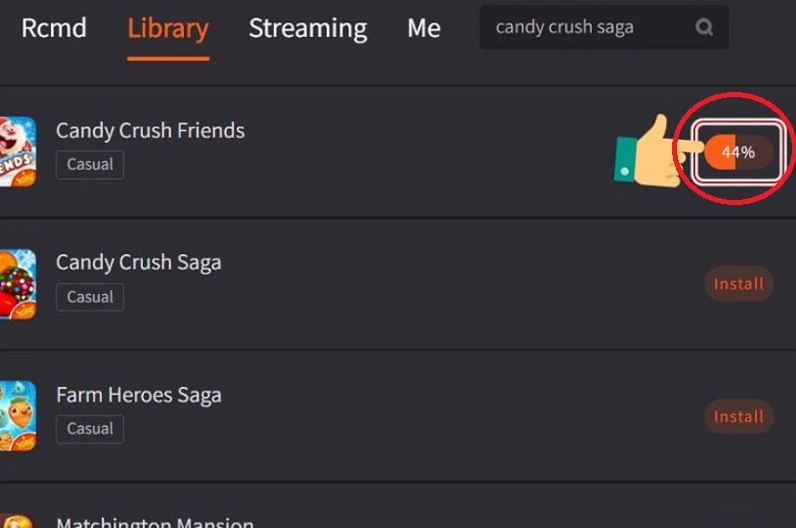Open the Farm Heroes Saga title

point(139,395)
